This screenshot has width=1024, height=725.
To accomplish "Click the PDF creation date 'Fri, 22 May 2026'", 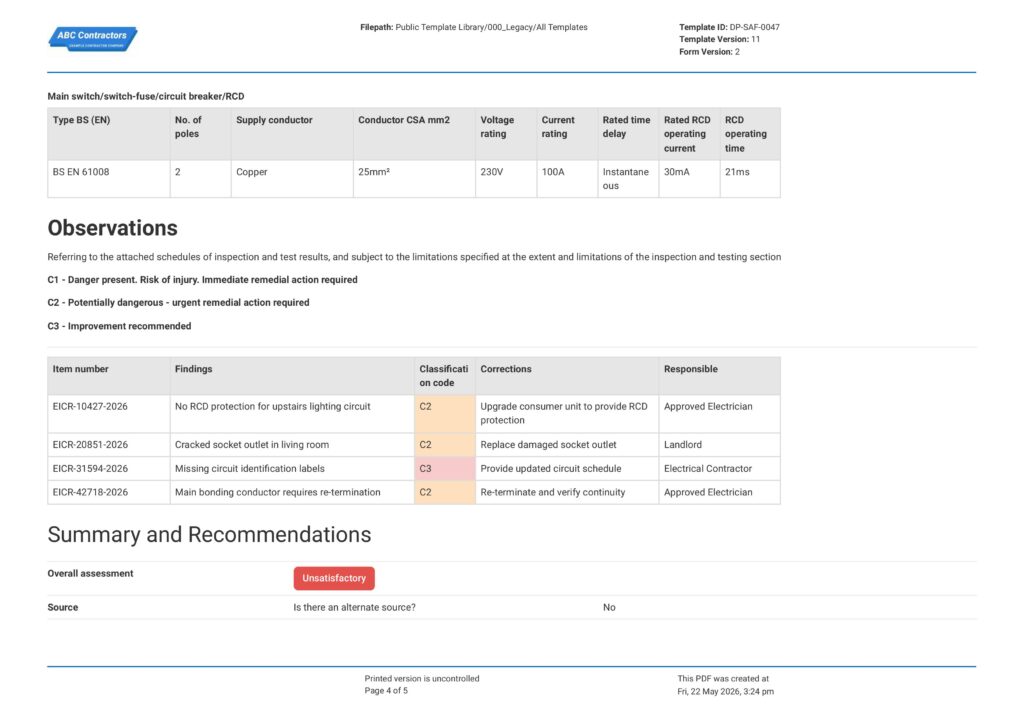I will (725, 692).
